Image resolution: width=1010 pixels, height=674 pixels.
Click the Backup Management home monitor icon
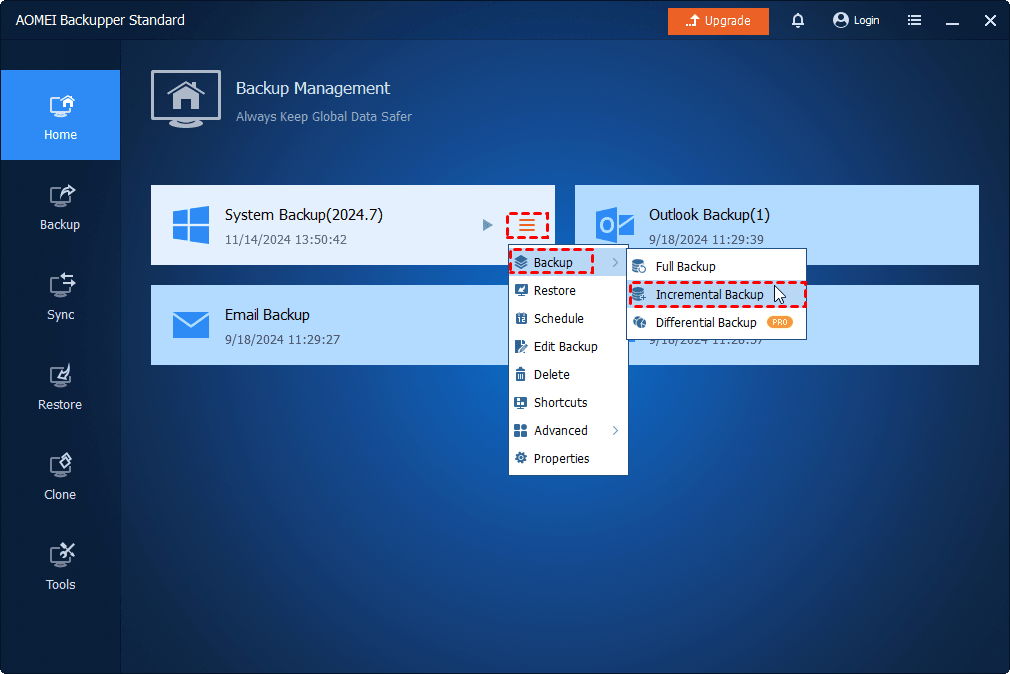(186, 99)
